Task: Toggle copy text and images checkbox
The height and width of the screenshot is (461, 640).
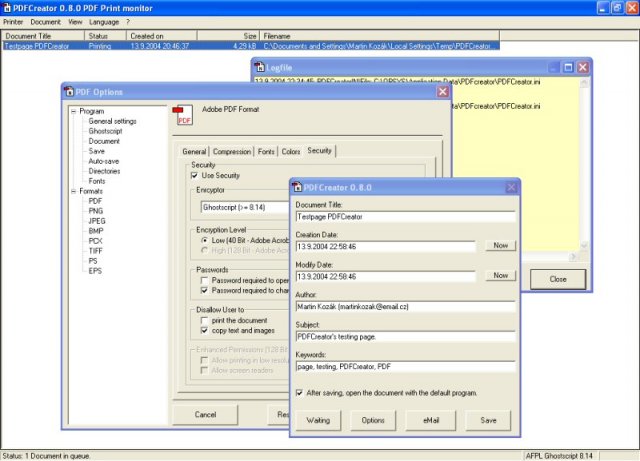Action: (x=204, y=330)
